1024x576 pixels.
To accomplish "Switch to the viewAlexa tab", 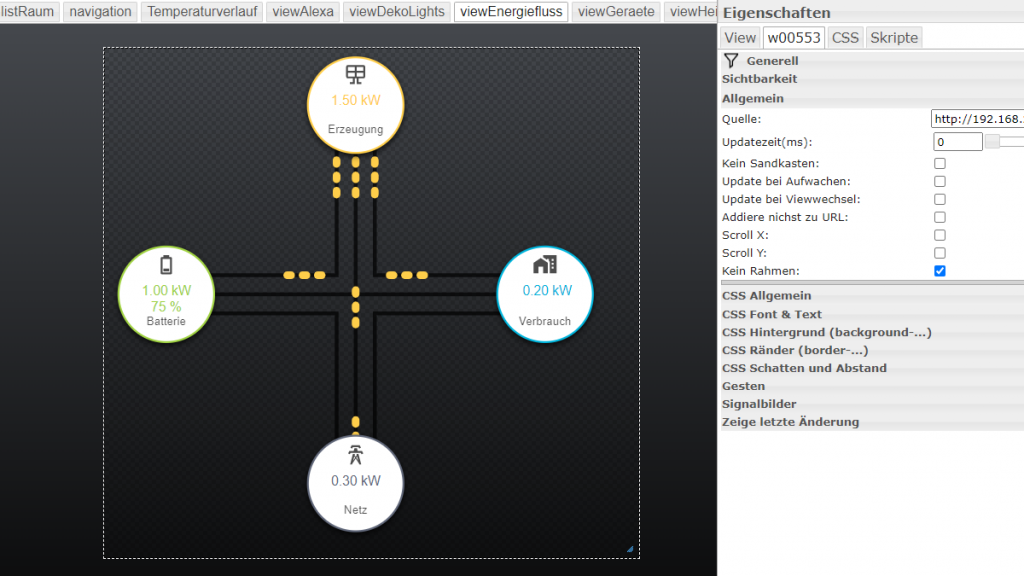I will (304, 12).
